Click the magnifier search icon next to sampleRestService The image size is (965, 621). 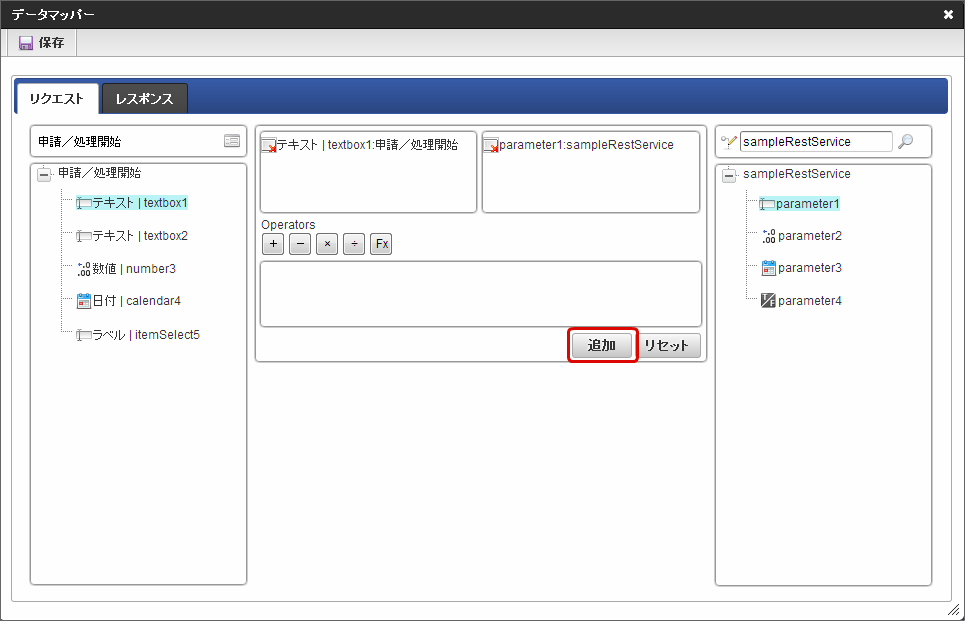905,142
